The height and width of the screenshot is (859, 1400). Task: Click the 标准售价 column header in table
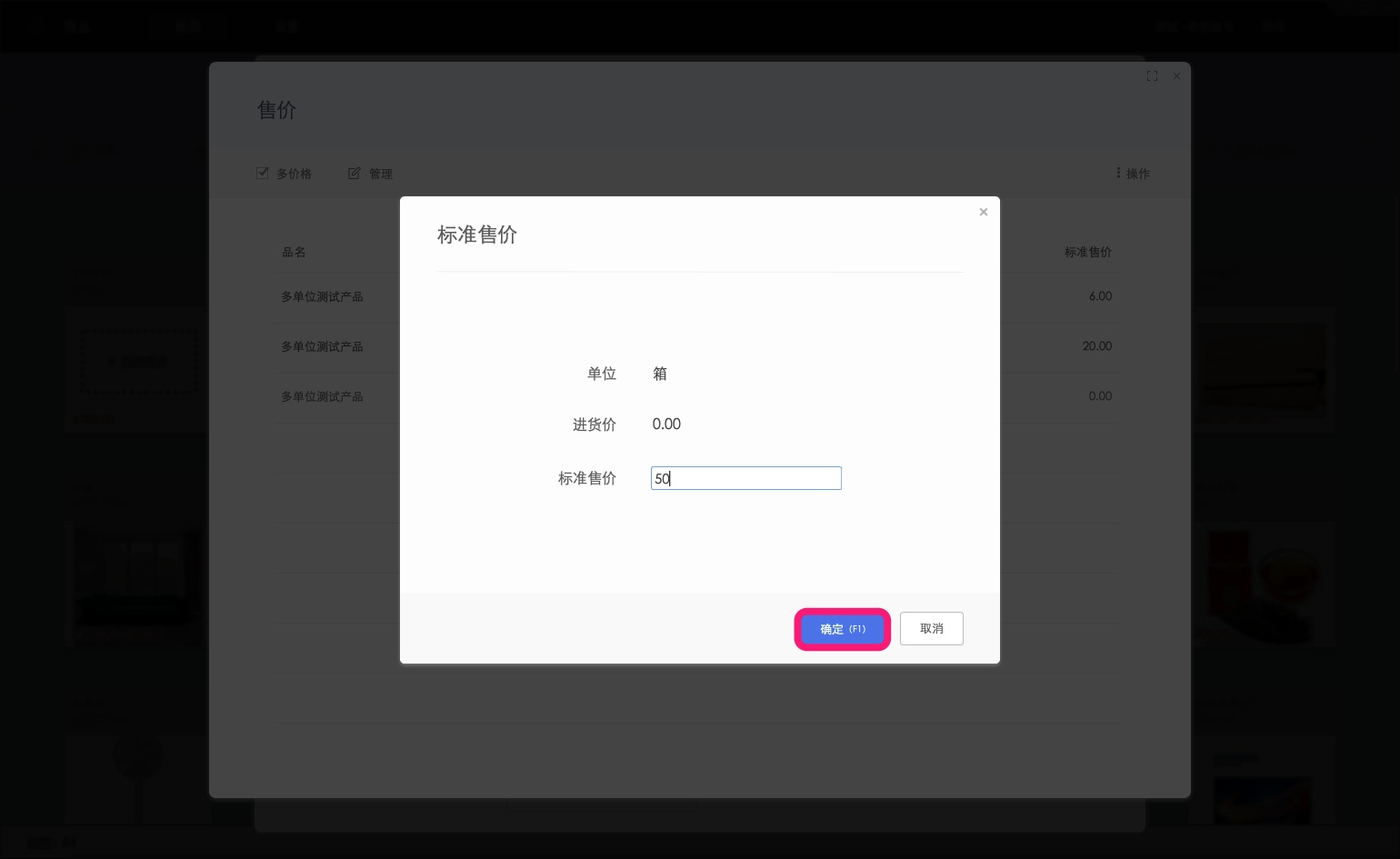[x=1088, y=252]
